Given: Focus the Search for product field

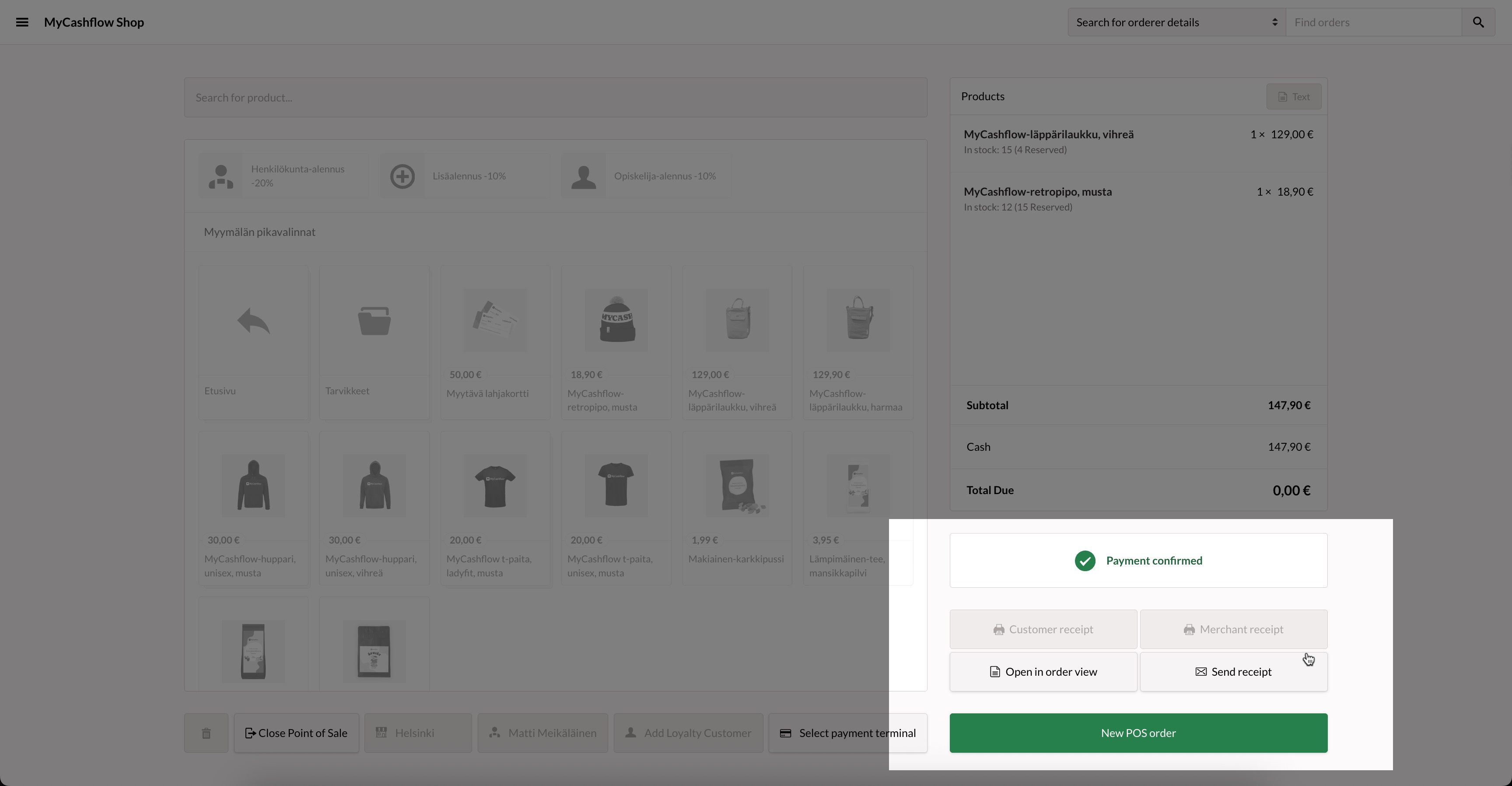Looking at the screenshot, I should point(555,98).
